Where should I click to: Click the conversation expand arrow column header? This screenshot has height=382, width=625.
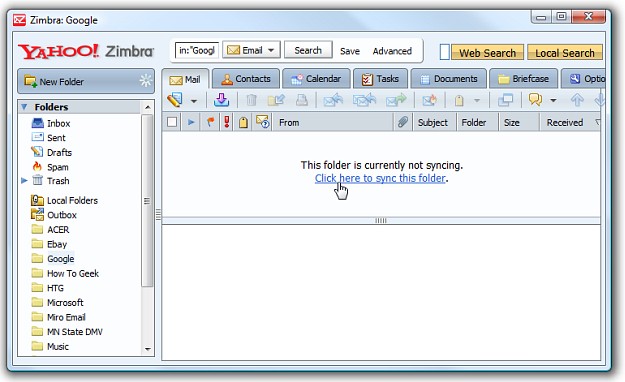pyautogui.click(x=191, y=122)
